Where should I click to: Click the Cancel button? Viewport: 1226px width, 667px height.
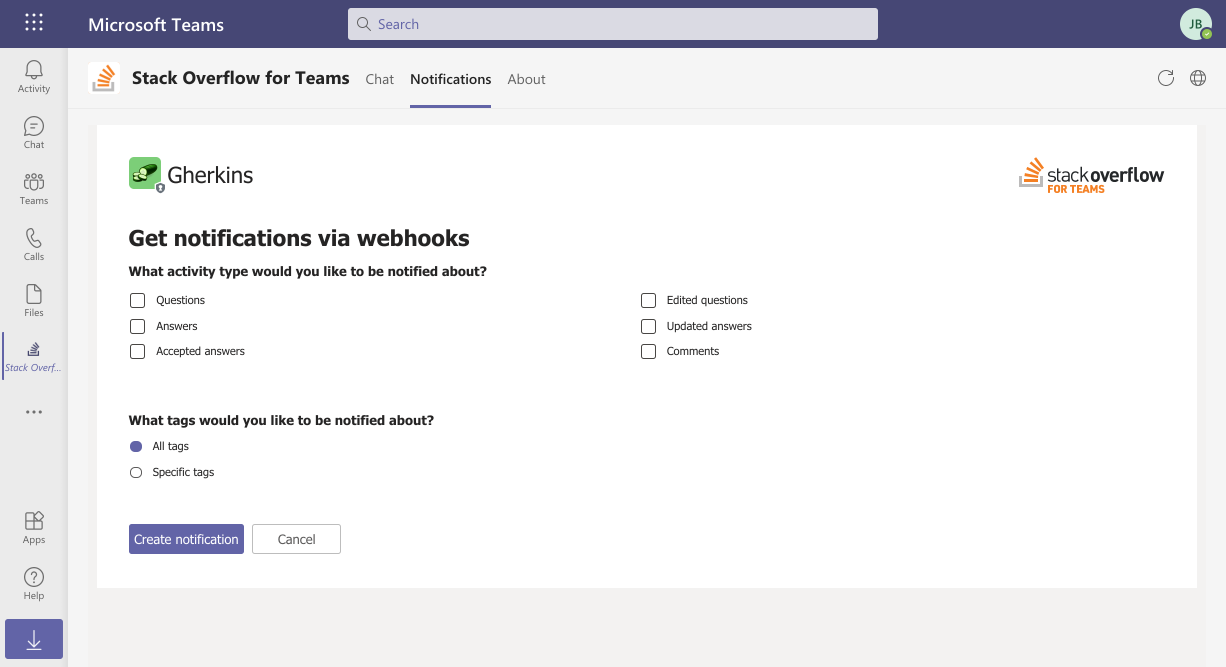coord(296,539)
